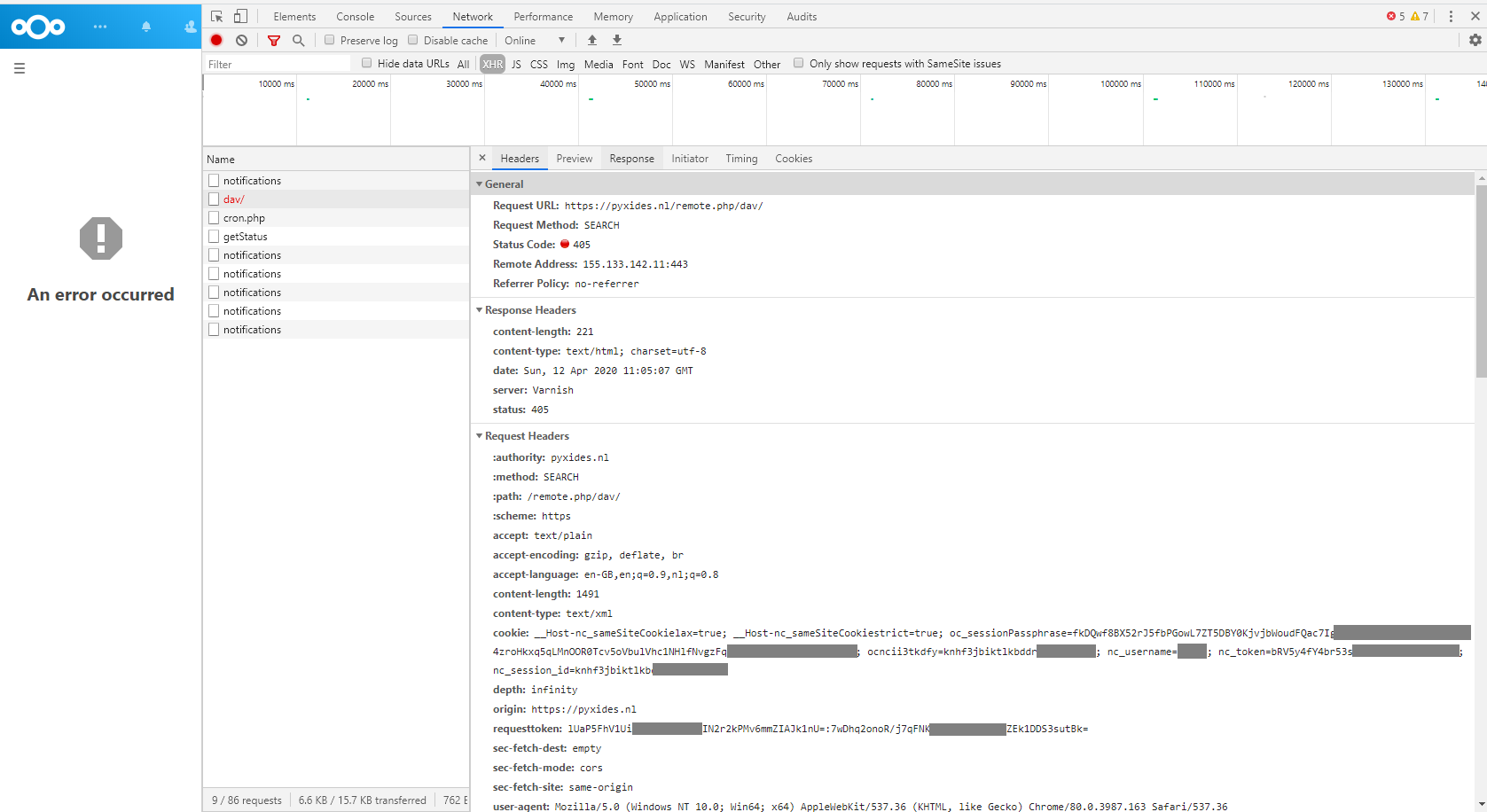Viewport: 1487px width, 812px height.
Task: Tick the checkbox next to cron.php
Action: point(214,218)
